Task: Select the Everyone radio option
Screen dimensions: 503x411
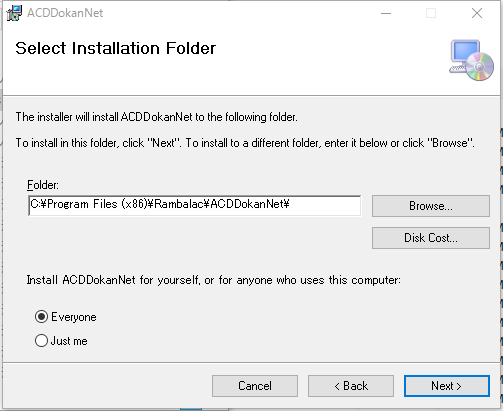Action: [x=41, y=317]
